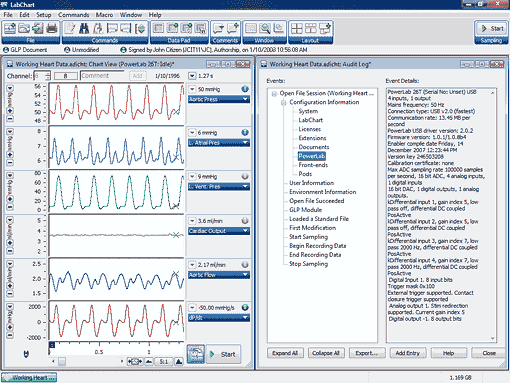
Task: Click the Open file folder icon
Action: coord(24,29)
